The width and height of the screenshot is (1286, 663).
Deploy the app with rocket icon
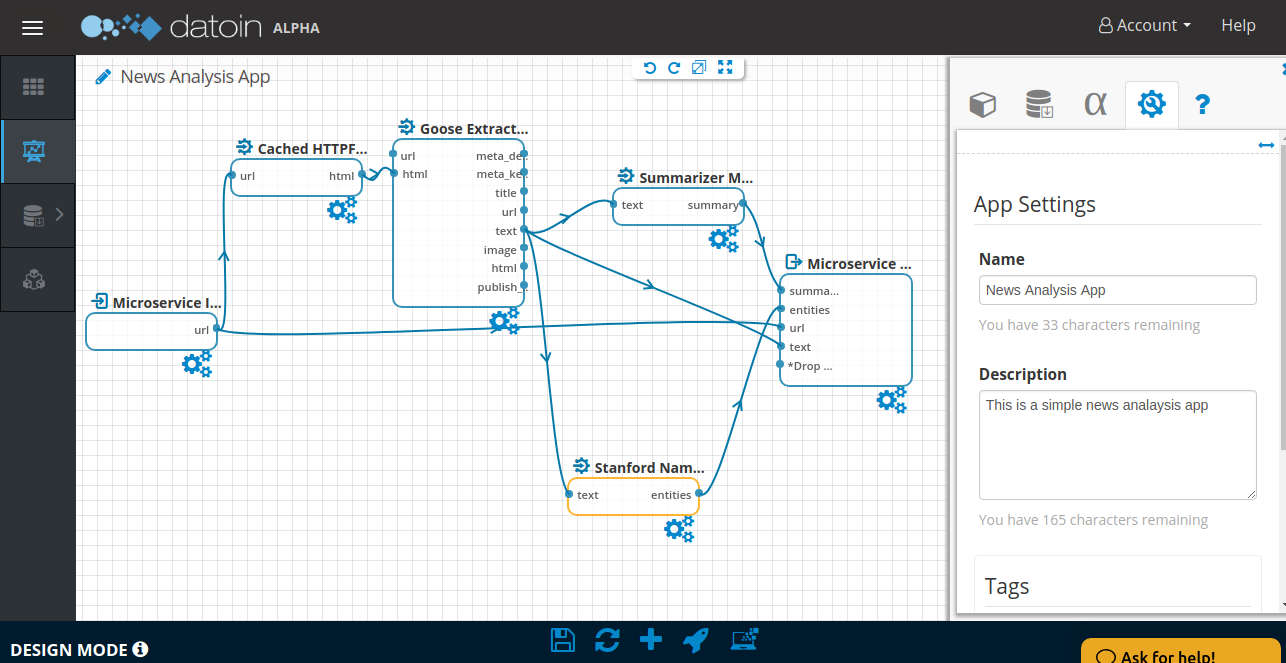696,640
